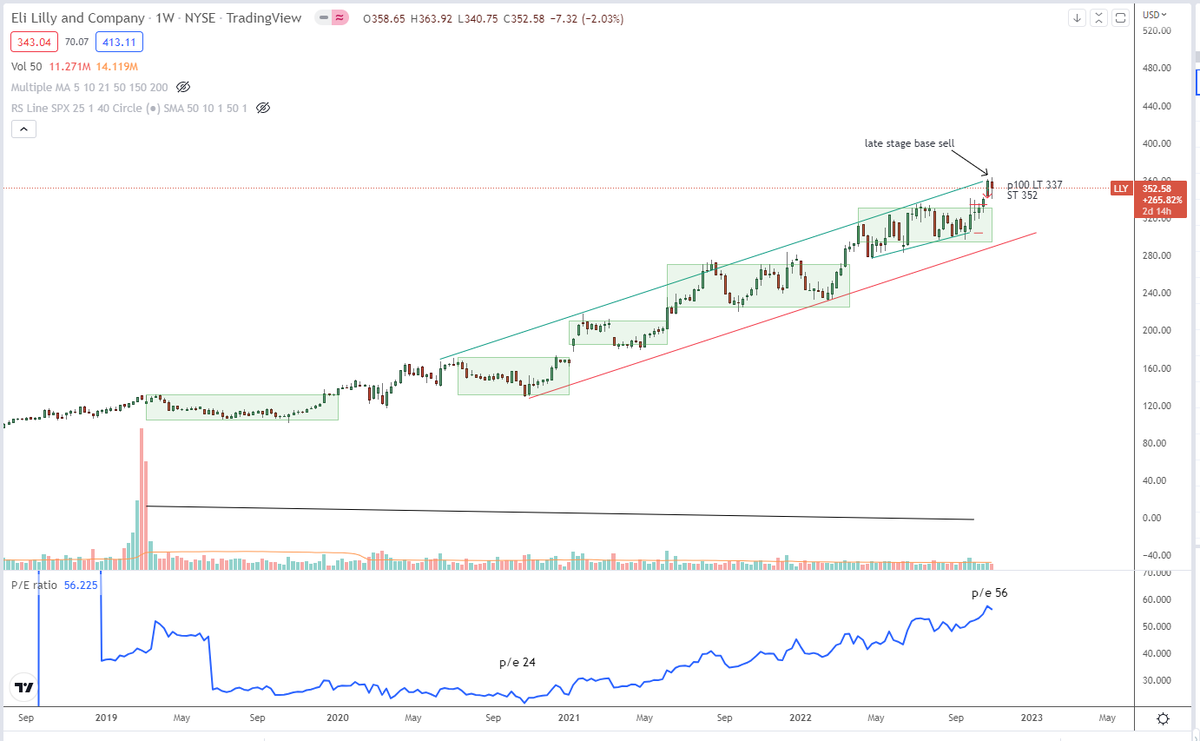Viewport: 1200px width, 741px height.
Task: Click the 50.000 P/E axis label
Action: [x=1156, y=627]
